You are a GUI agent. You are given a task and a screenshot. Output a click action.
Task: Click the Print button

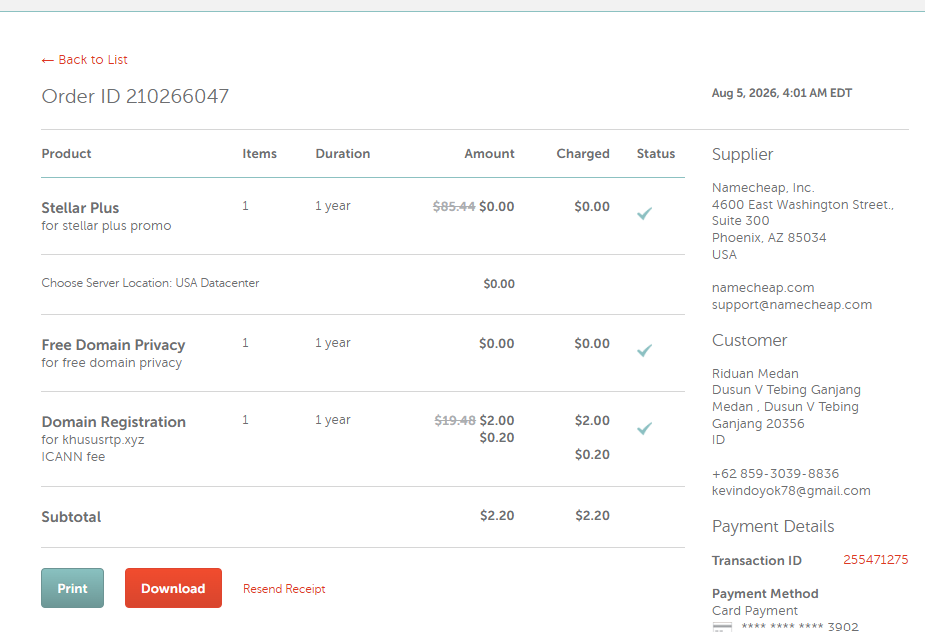(73, 588)
